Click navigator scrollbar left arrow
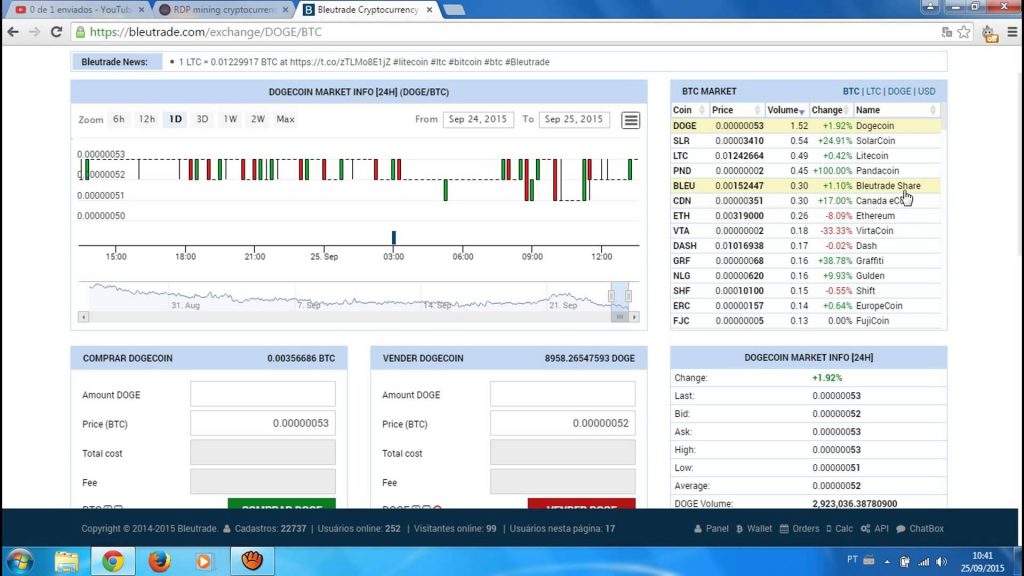This screenshot has height=576, width=1024. [84, 317]
